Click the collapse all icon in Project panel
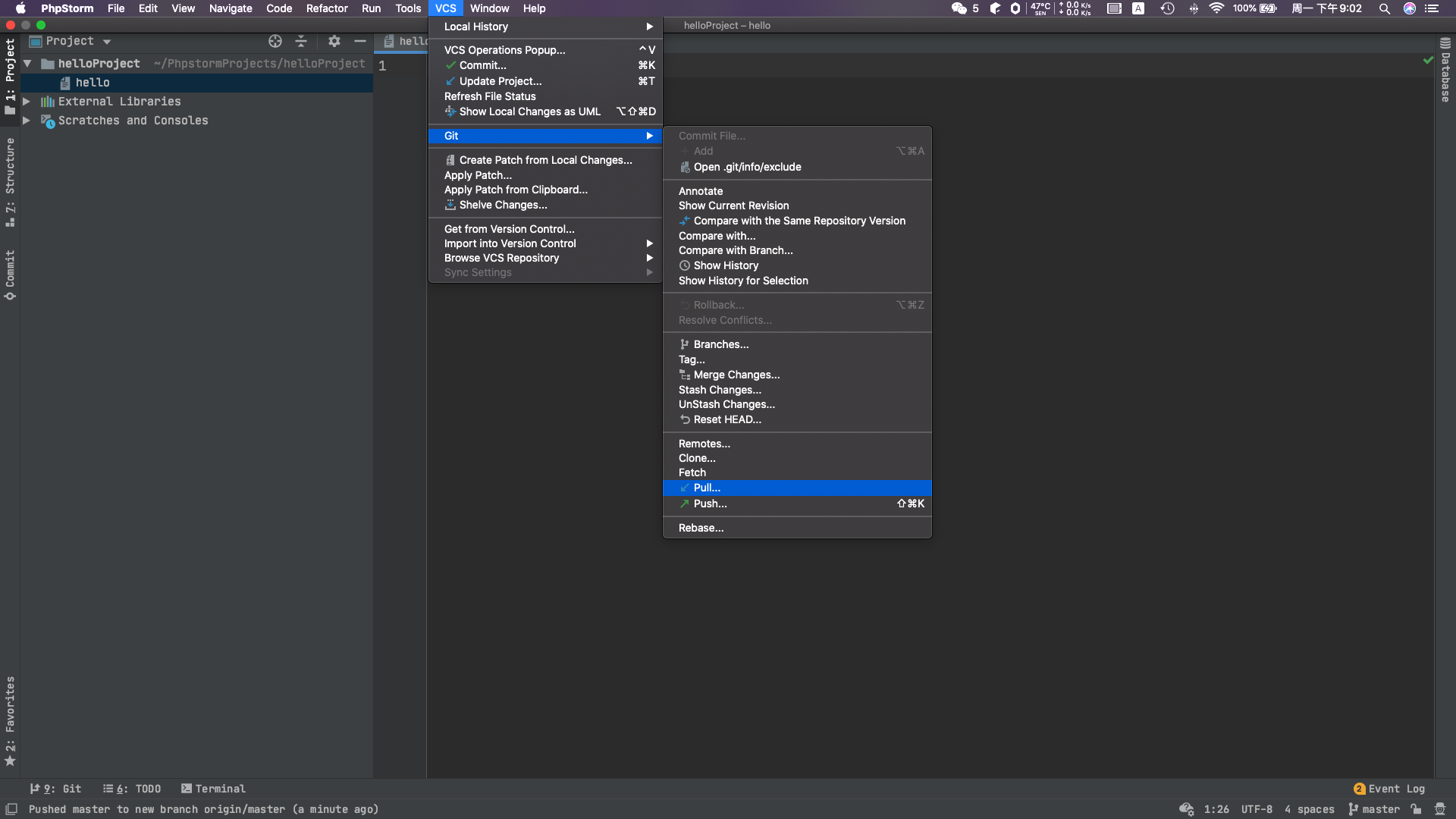The image size is (1456, 819). (x=301, y=41)
